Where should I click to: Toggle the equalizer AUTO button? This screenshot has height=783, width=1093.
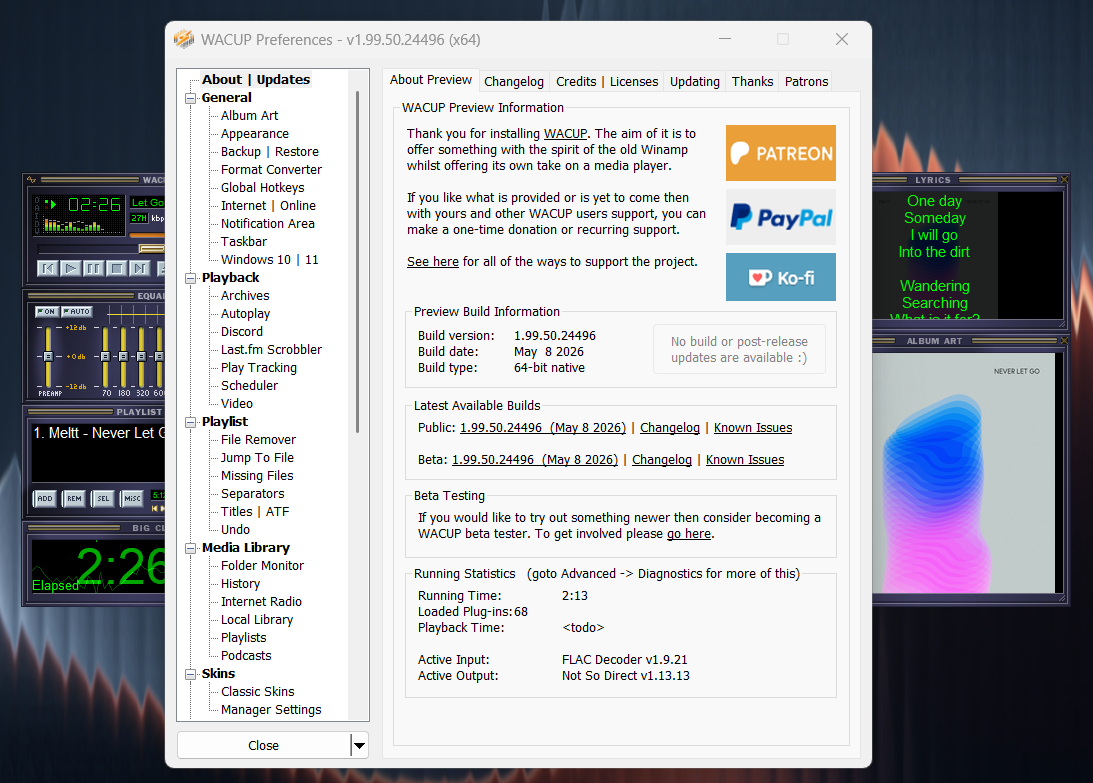(77, 312)
